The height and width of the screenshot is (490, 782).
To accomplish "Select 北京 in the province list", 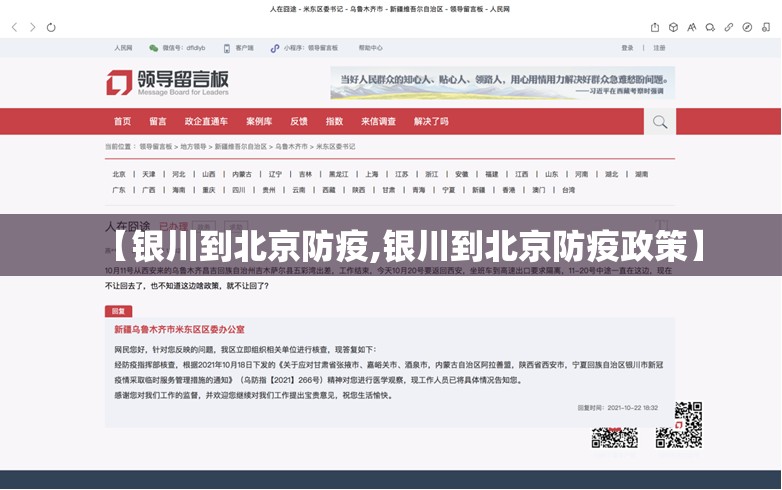I will (119, 174).
